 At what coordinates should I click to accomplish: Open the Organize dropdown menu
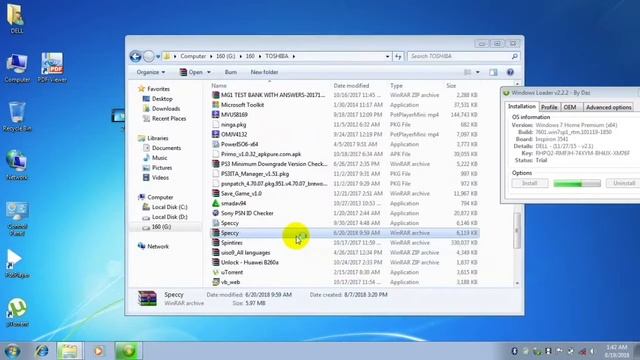point(151,72)
